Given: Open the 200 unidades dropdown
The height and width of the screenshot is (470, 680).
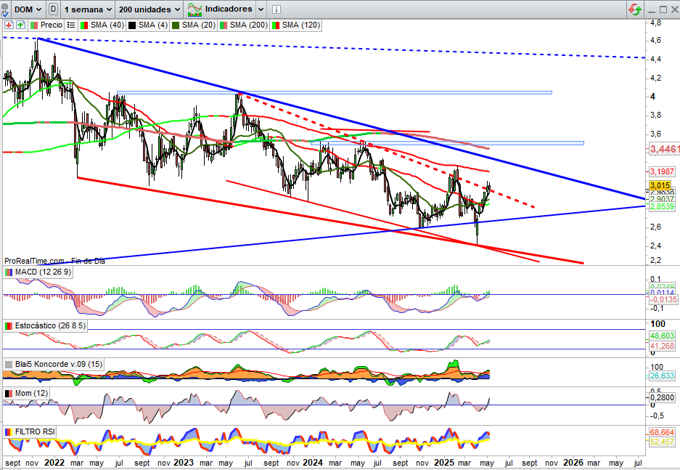Looking at the screenshot, I should [150, 9].
